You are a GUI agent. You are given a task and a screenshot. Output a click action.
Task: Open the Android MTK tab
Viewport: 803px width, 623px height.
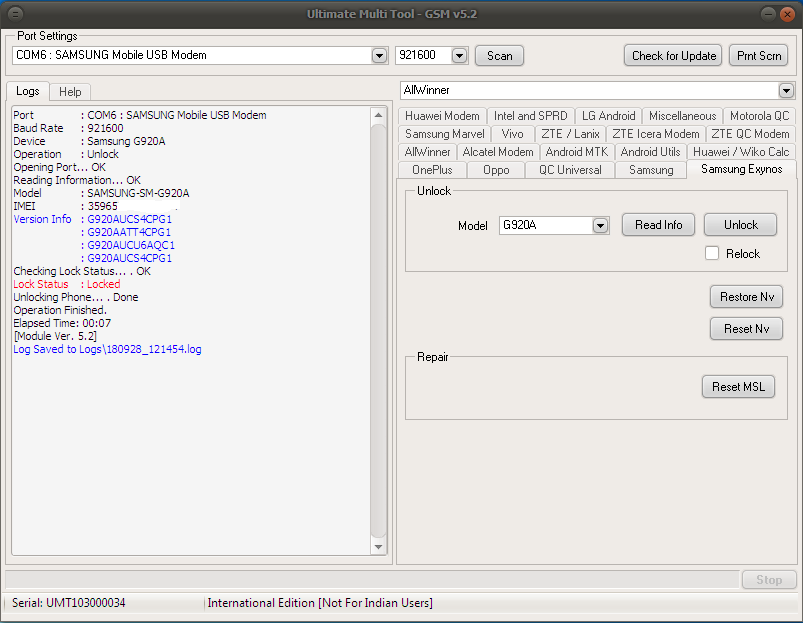577,152
